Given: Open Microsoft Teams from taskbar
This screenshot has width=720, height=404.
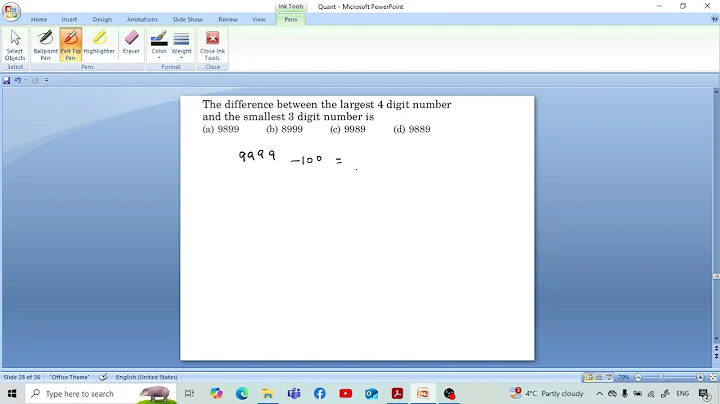Looking at the screenshot, I should [294, 393].
